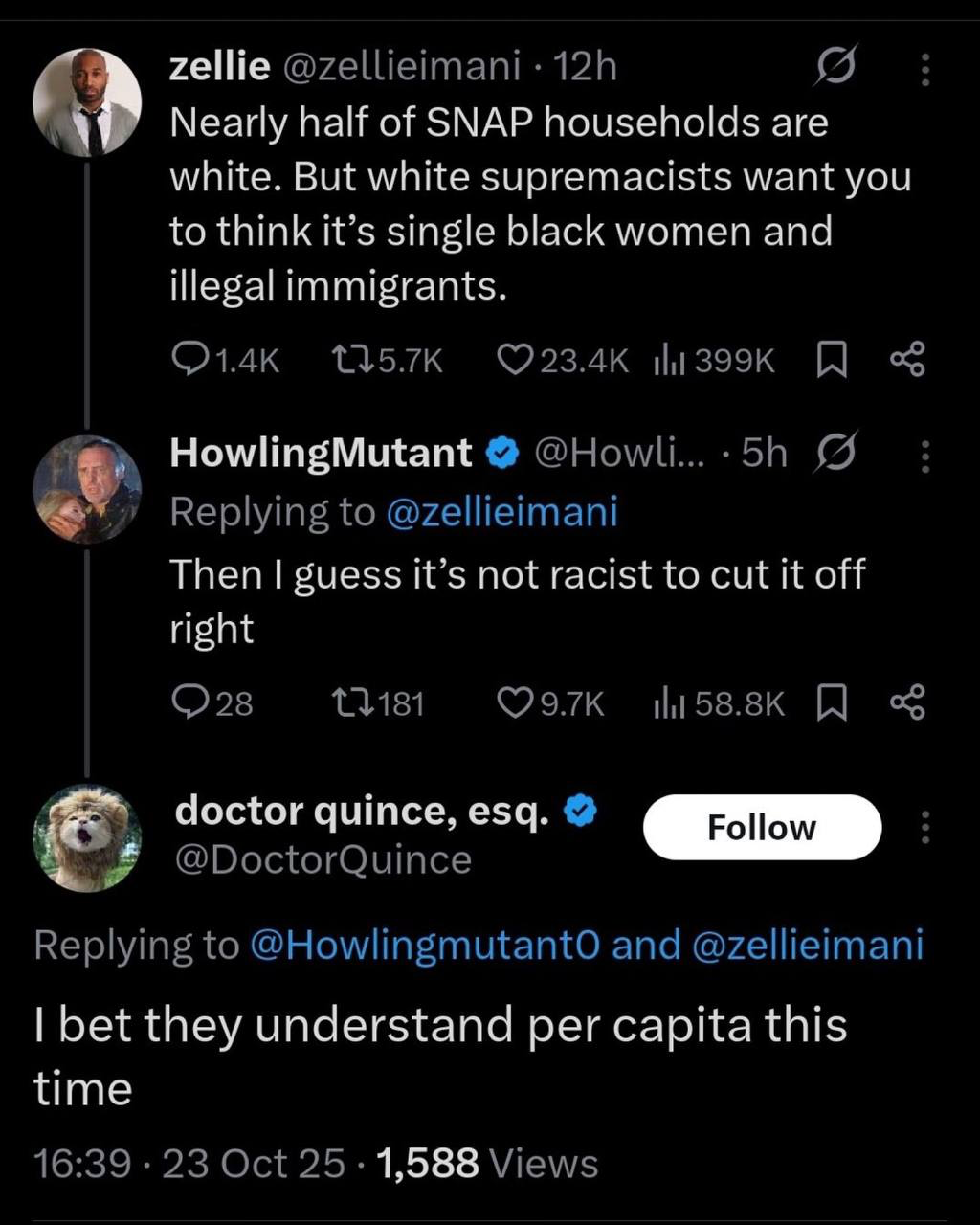
Task: Like HowlingMutant's tweet with 9.7K likes
Action: coord(515,703)
